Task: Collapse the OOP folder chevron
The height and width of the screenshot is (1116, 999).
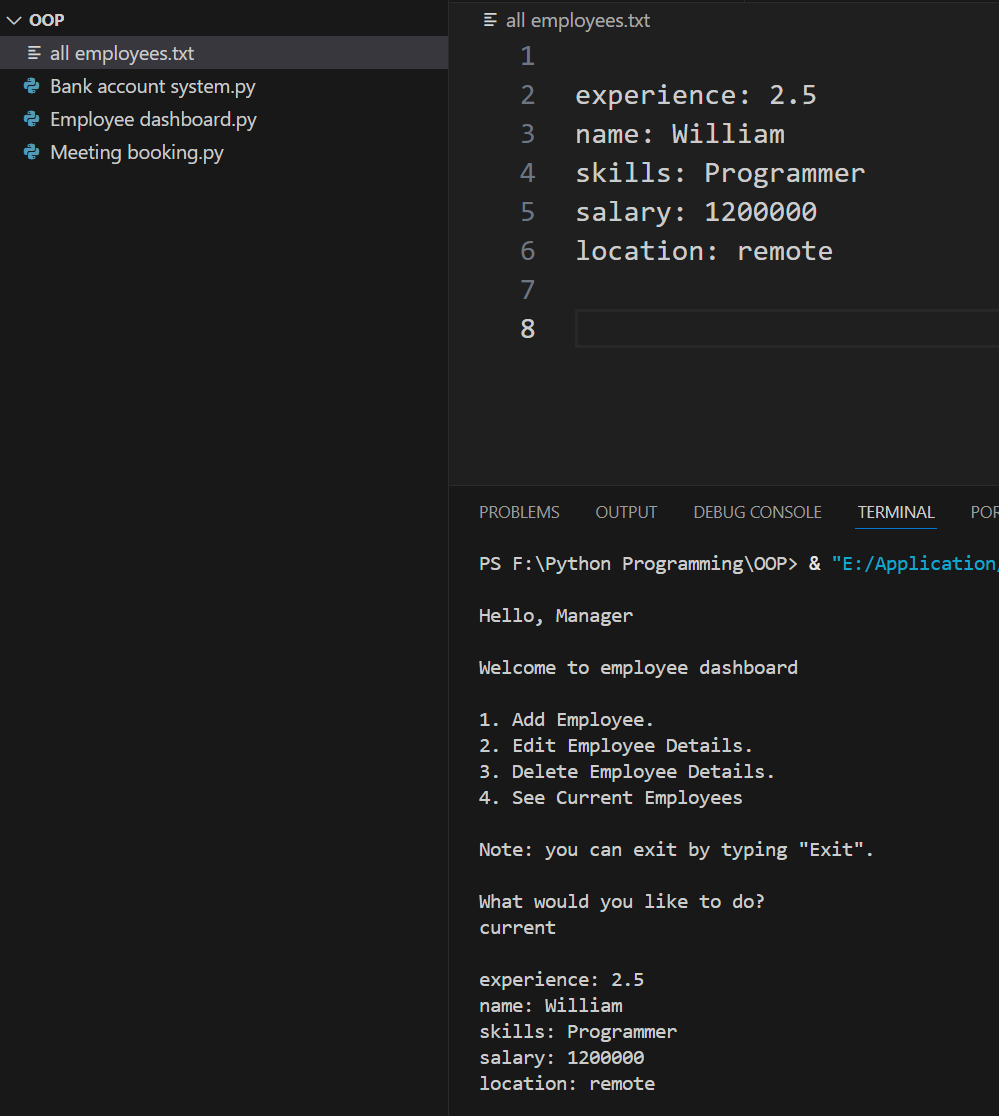Action: click(14, 20)
